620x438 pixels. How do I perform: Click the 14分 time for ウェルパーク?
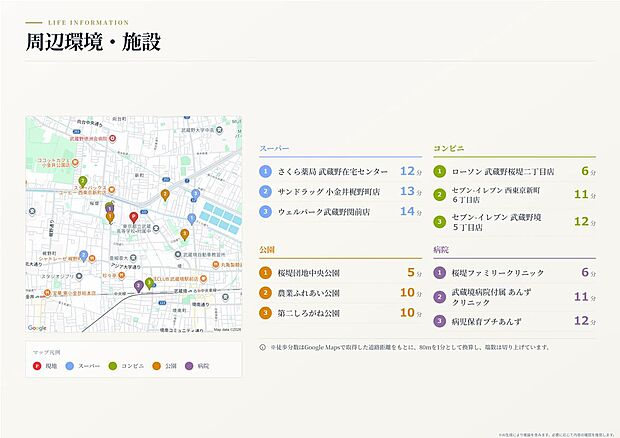coord(411,211)
